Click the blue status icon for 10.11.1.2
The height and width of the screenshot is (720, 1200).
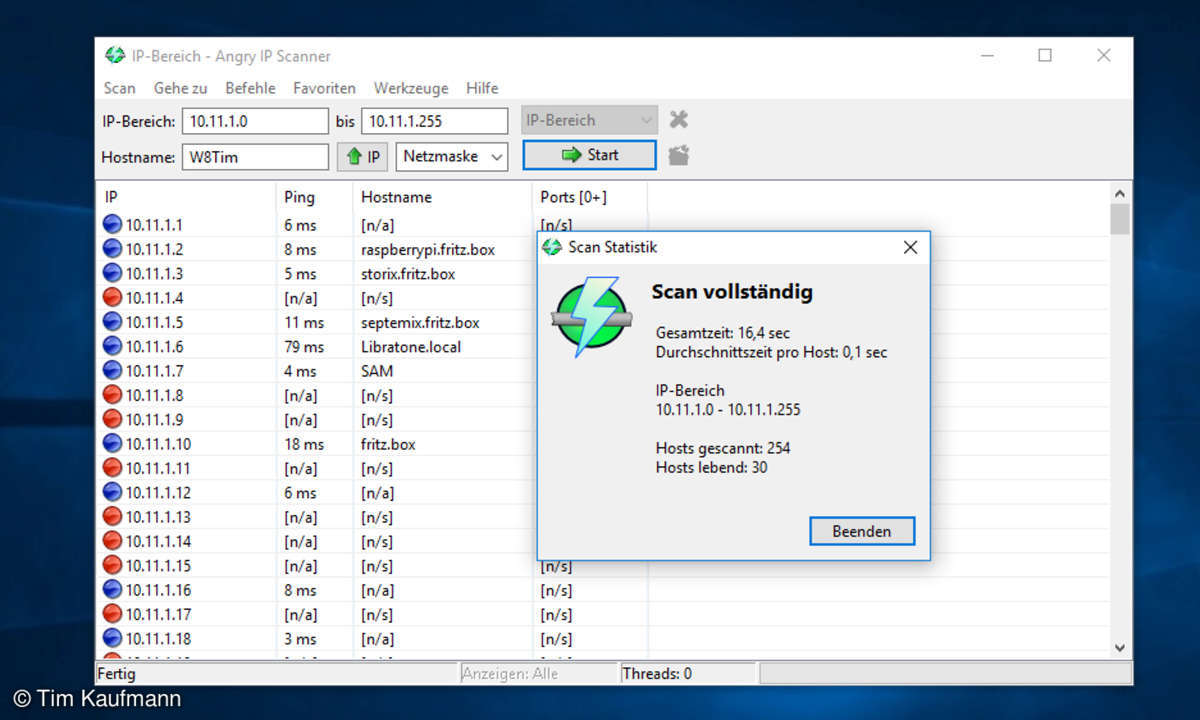112,249
